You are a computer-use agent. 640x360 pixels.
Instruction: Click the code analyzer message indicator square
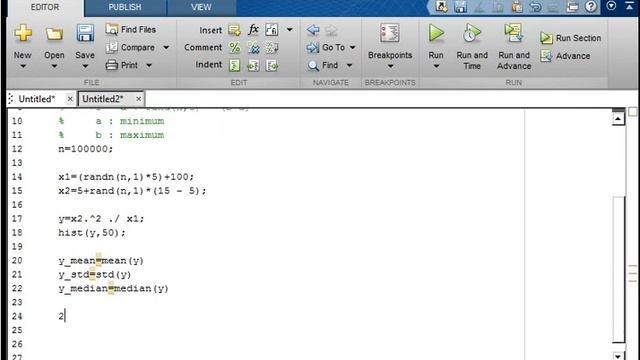pos(633,111)
